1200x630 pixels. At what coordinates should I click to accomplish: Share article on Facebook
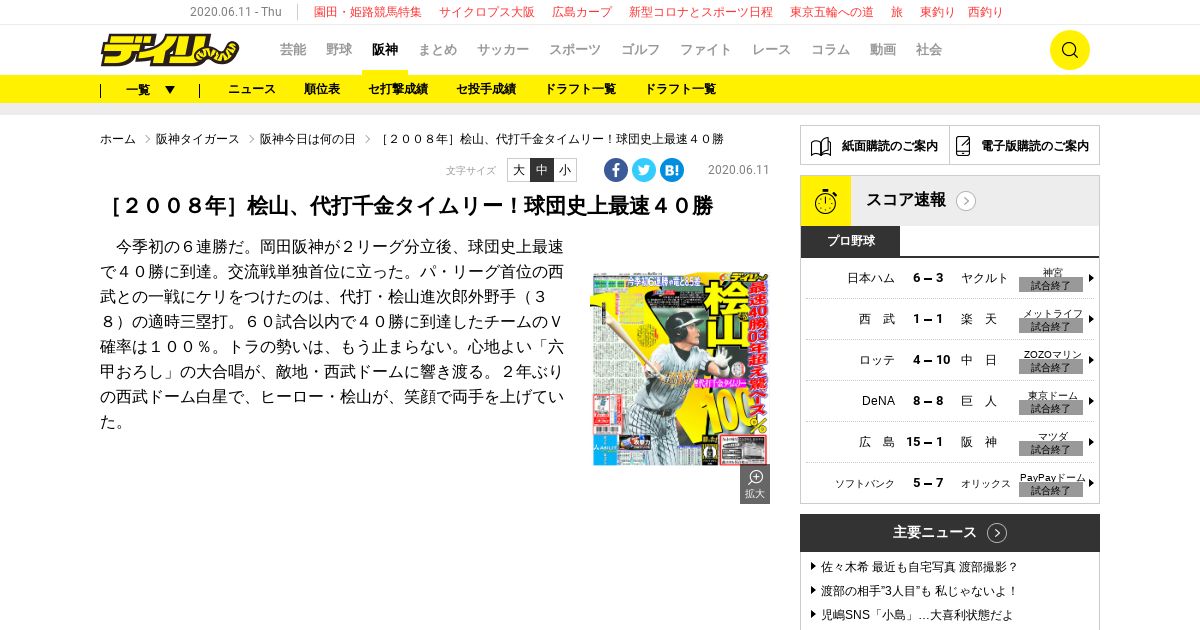click(x=616, y=170)
